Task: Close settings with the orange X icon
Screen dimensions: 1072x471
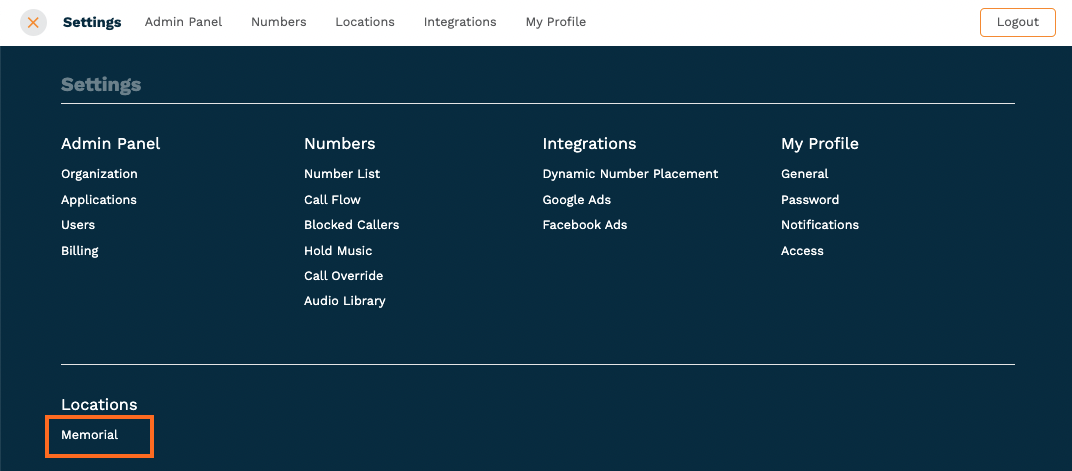Action: (x=34, y=23)
